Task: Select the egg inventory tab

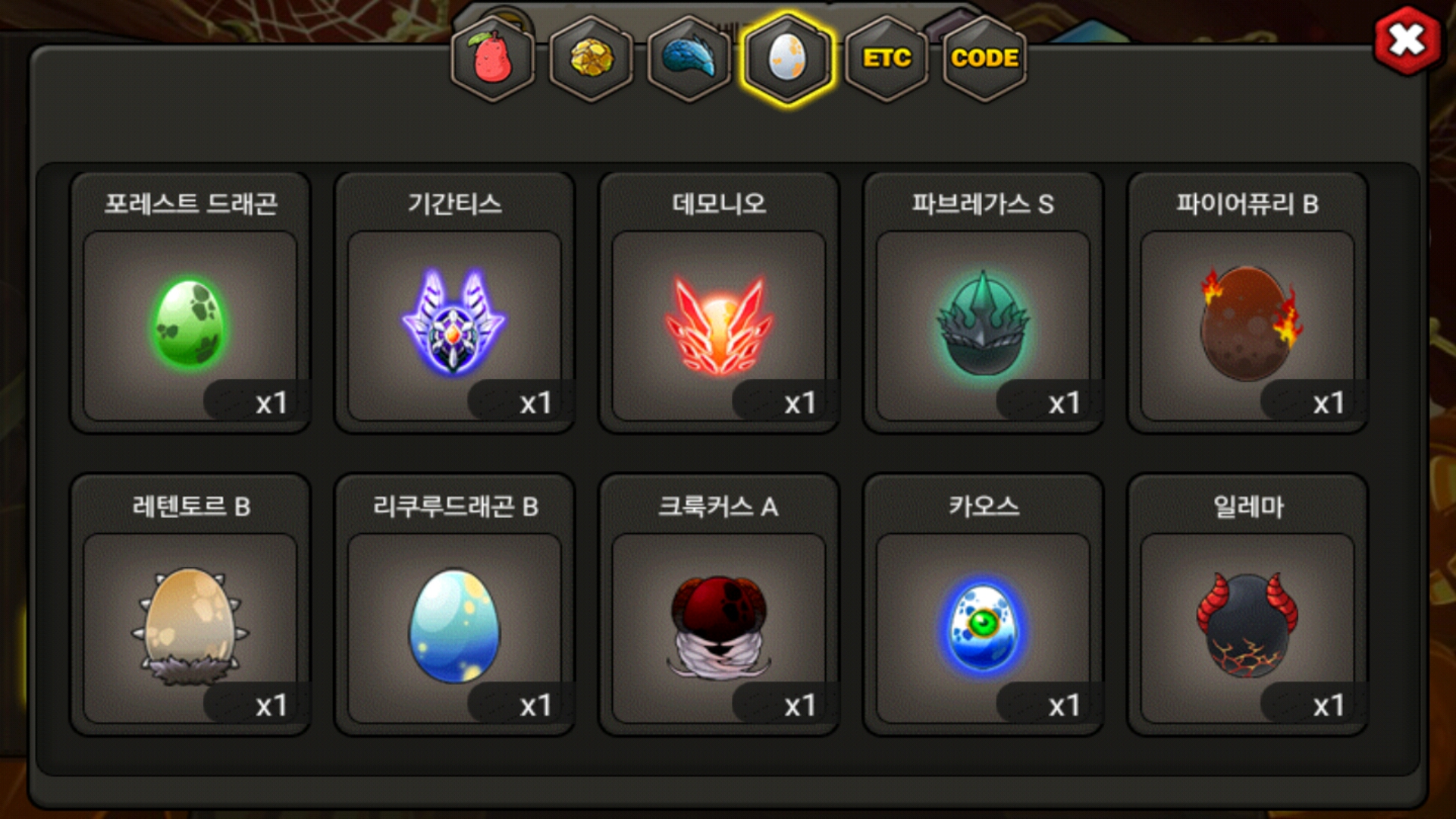Action: point(788,58)
